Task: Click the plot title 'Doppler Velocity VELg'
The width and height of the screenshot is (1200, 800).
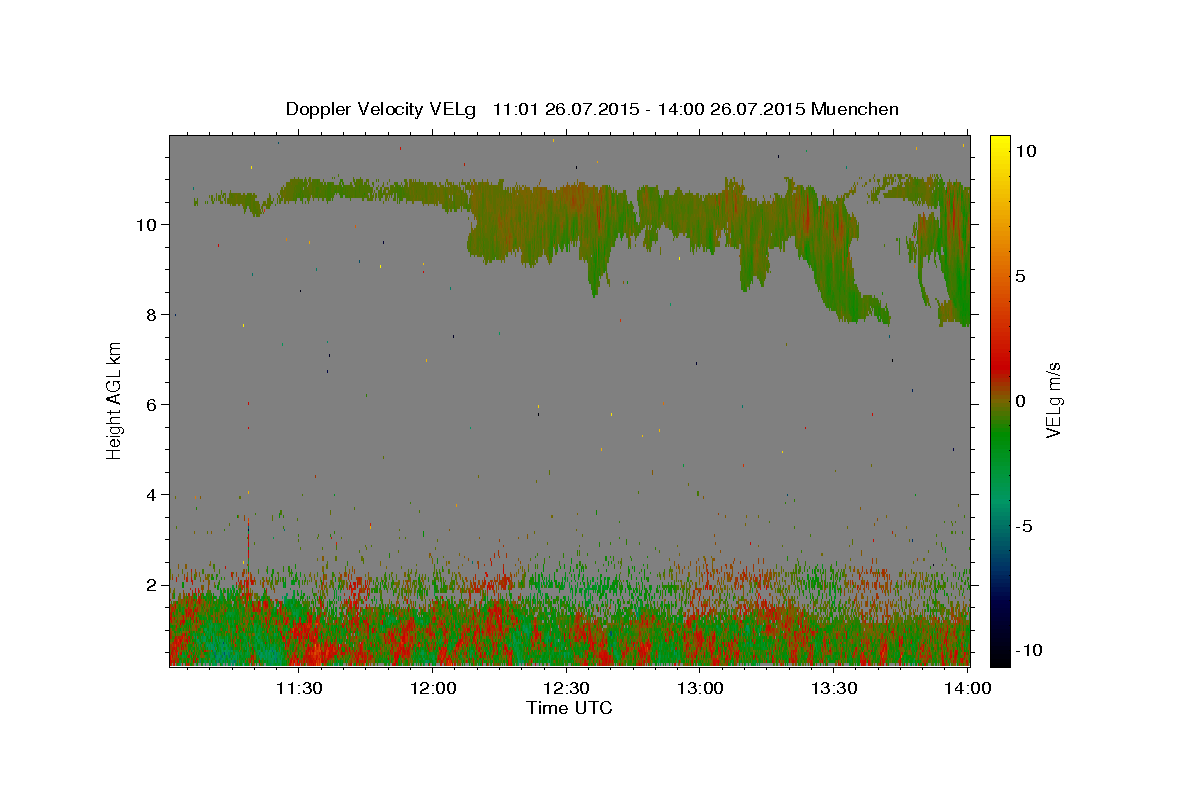Action: pos(380,109)
